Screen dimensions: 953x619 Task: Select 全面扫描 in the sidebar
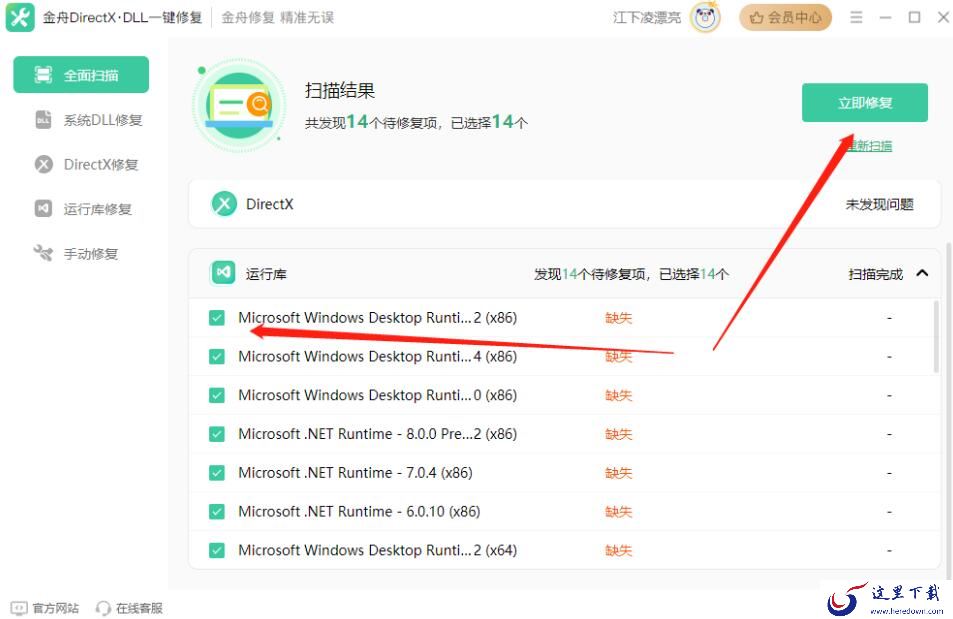point(81,75)
